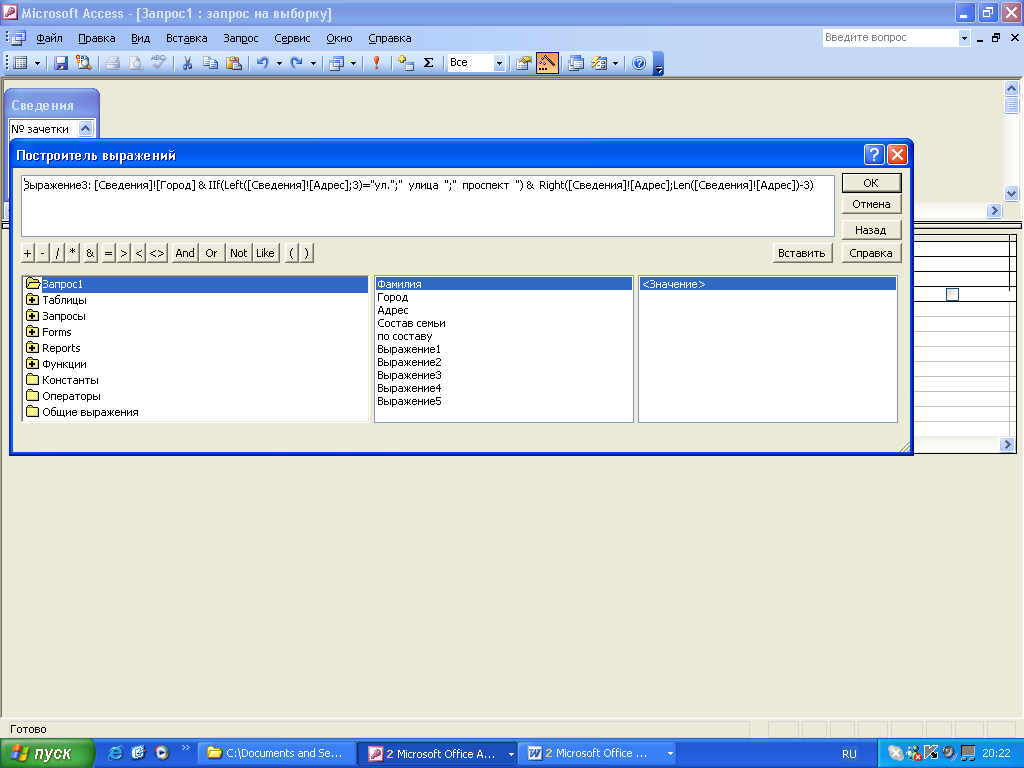Viewport: 1024px width, 768px height.
Task: Click the Вставить button
Action: pos(802,253)
